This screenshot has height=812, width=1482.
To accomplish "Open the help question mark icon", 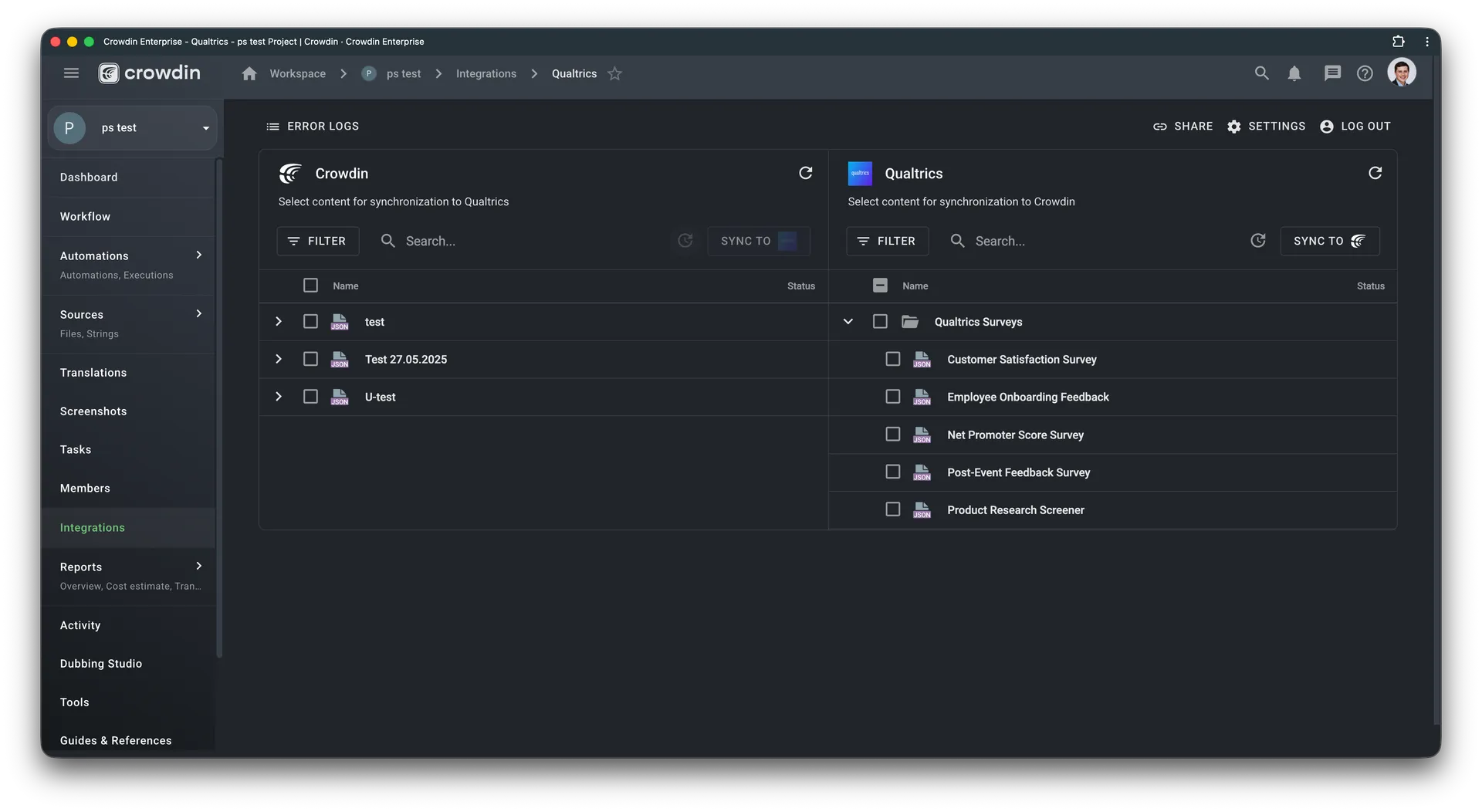I will click(x=1365, y=73).
